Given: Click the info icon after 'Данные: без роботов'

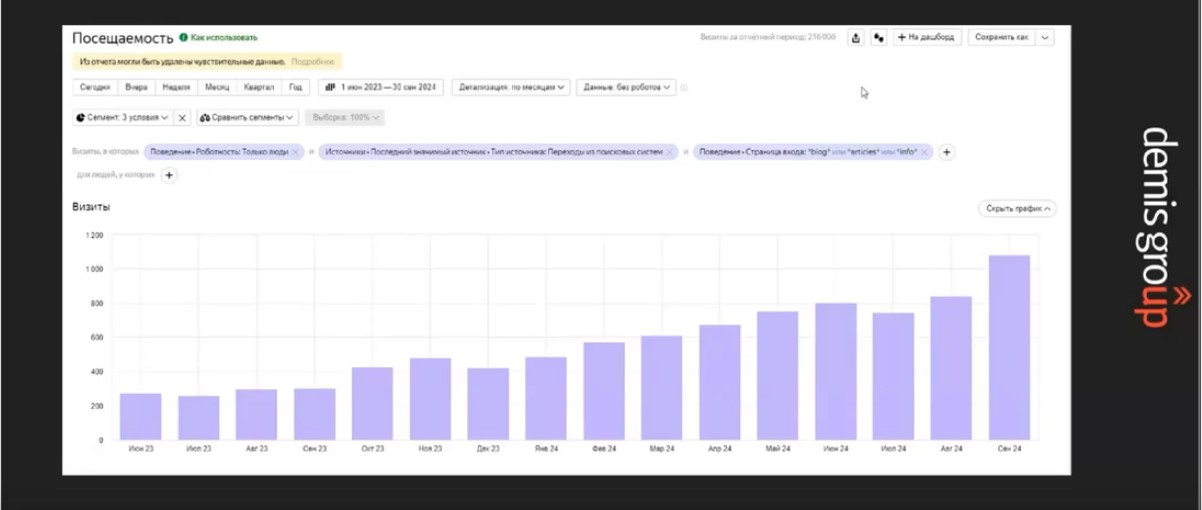Looking at the screenshot, I should (684, 88).
